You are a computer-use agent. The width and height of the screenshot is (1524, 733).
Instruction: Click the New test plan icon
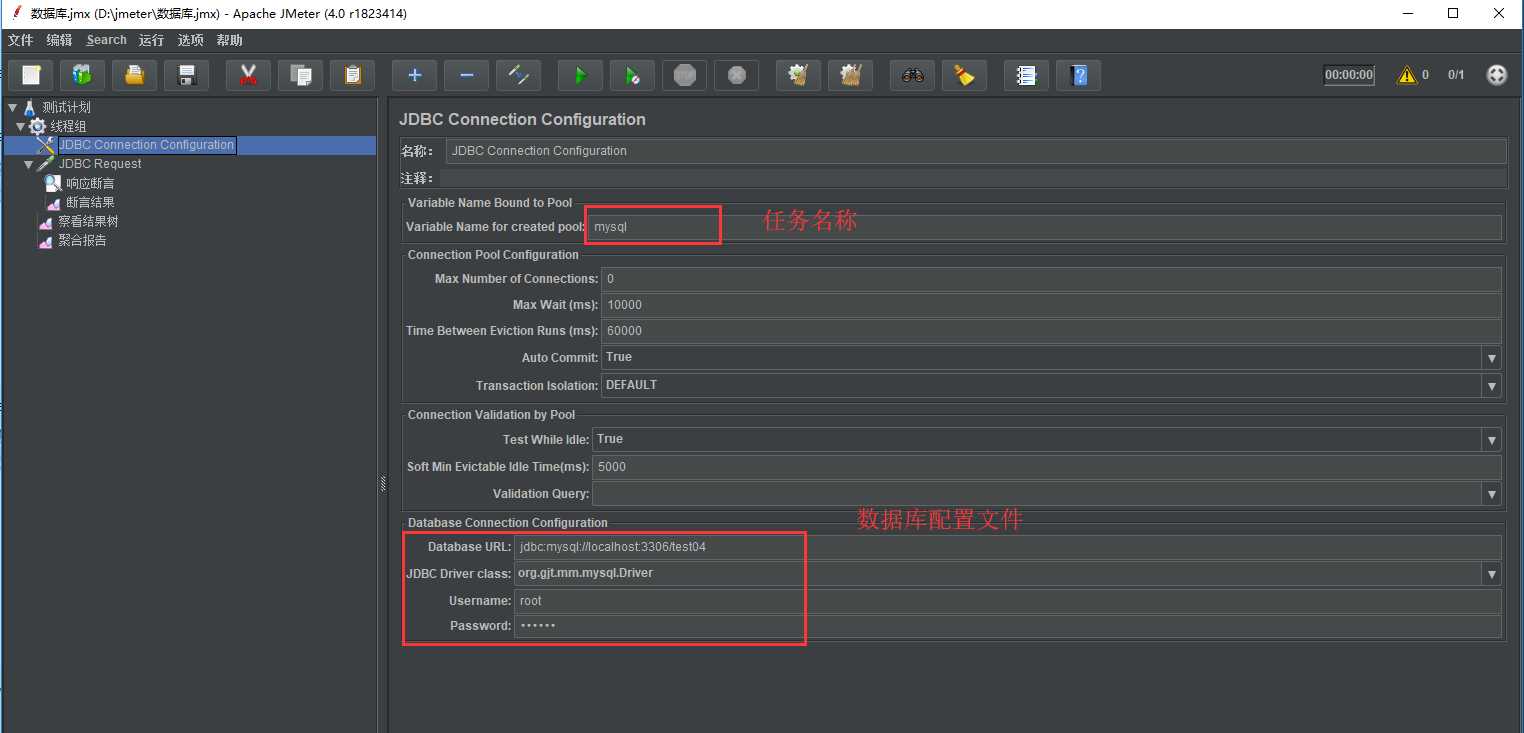pyautogui.click(x=31, y=75)
